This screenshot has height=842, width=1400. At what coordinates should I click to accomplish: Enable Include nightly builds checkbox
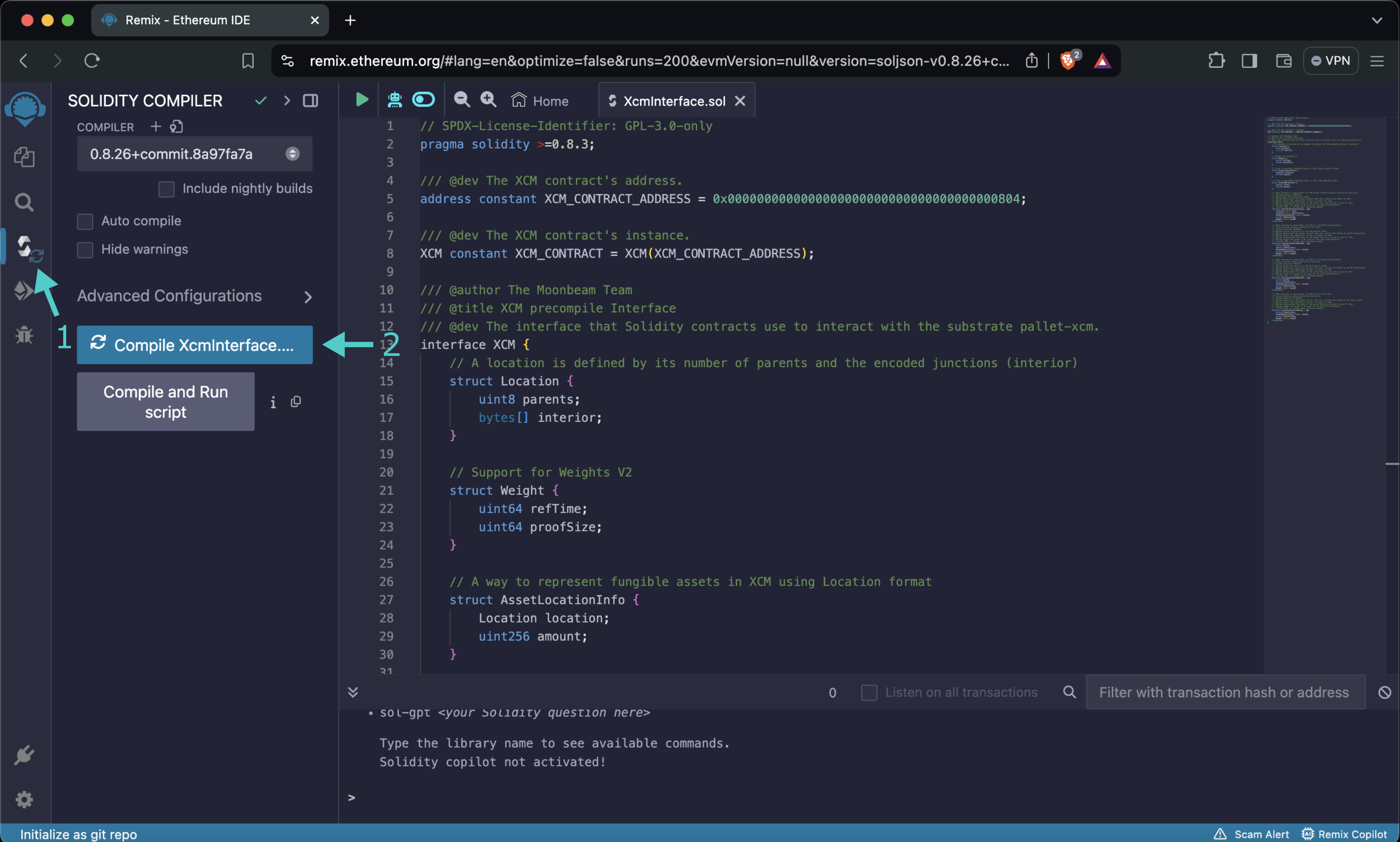click(x=166, y=189)
